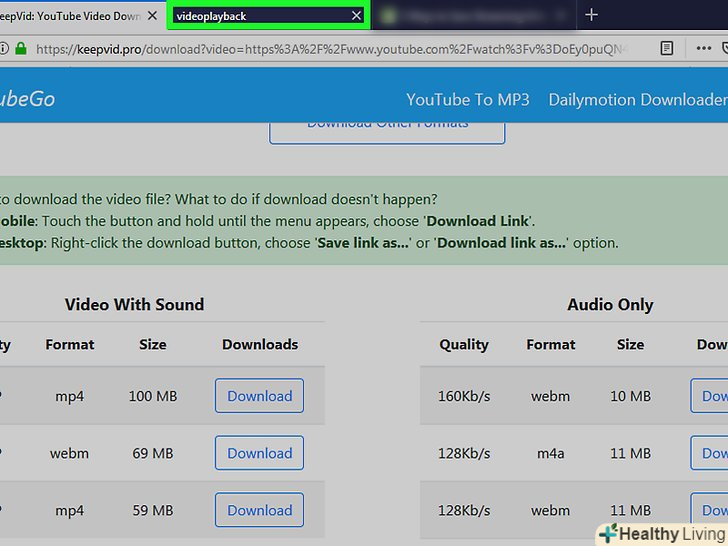This screenshot has height=546, width=728.
Task: Close the KeepVid tab
Action: [153, 15]
